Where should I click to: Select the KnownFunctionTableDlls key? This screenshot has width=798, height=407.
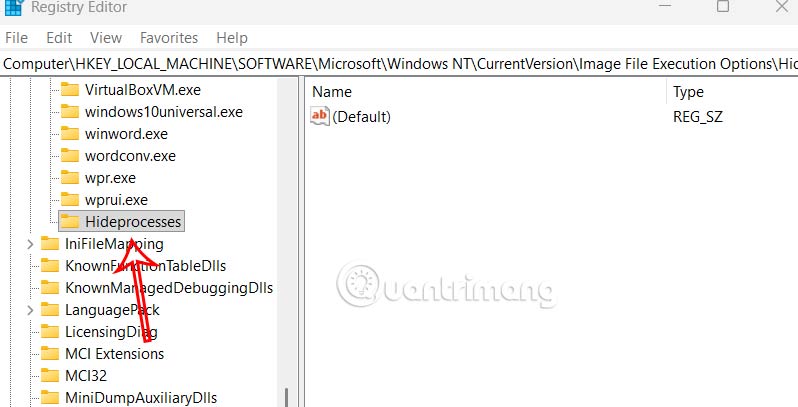click(145, 266)
